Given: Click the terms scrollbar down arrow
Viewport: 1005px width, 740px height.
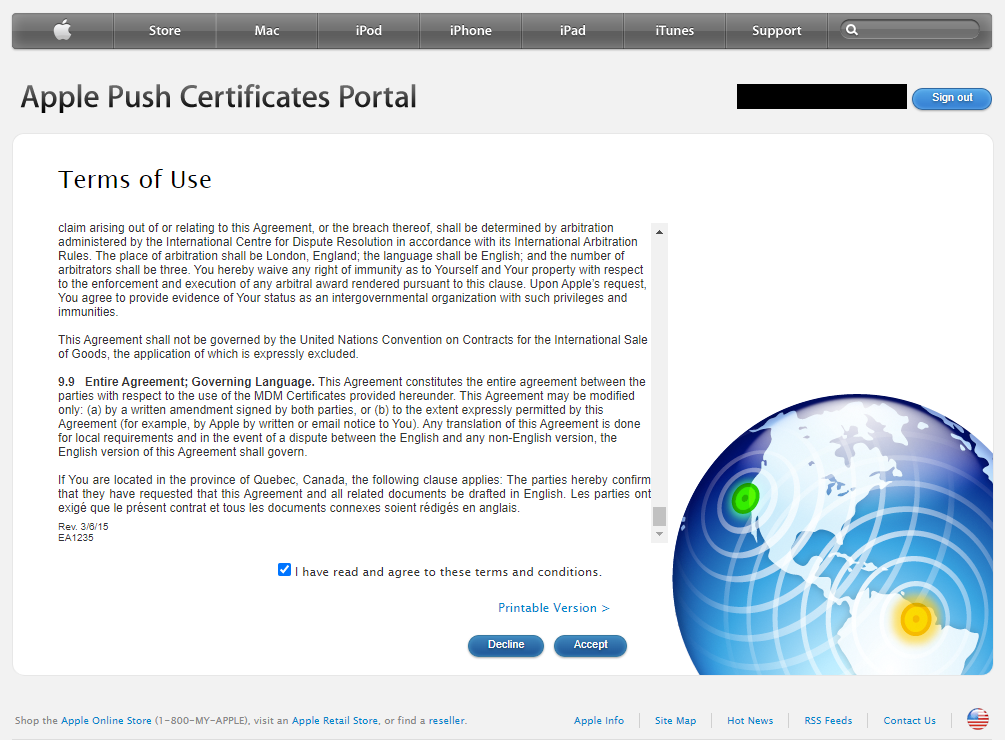Looking at the screenshot, I should pos(659,534).
